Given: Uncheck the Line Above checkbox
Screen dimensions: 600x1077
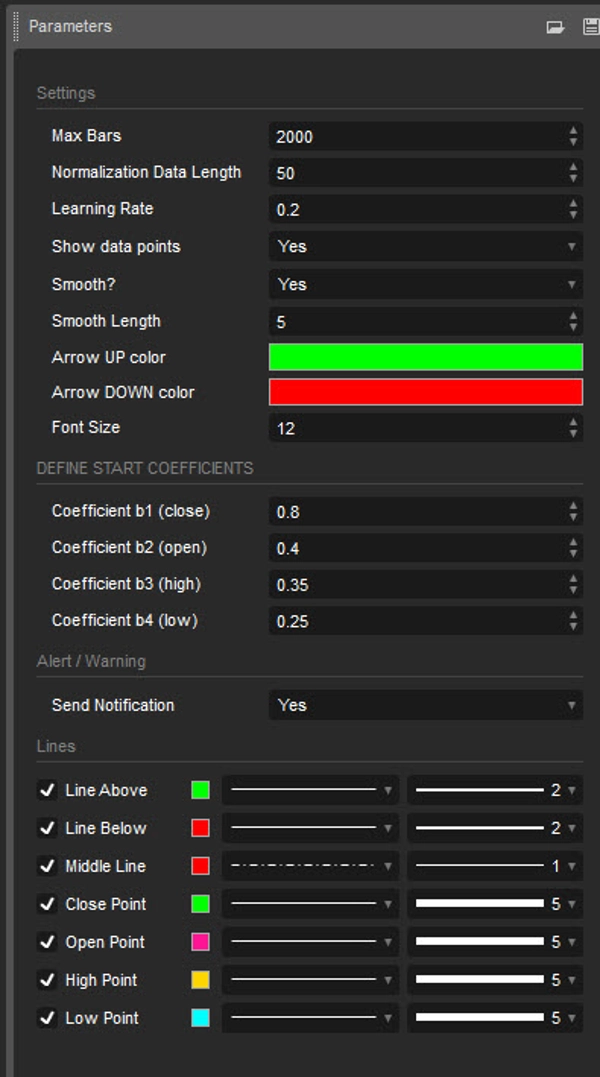Looking at the screenshot, I should (47, 790).
